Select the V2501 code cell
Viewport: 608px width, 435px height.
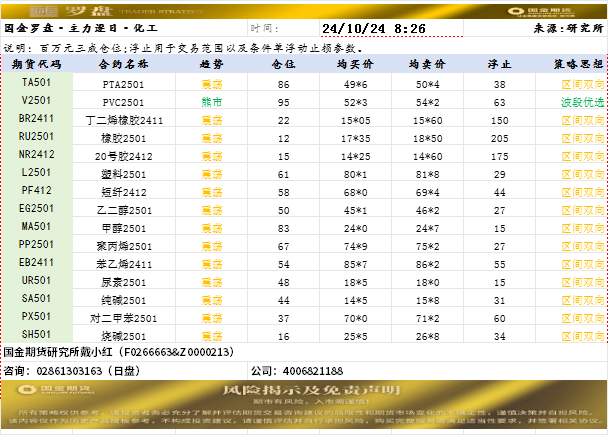coord(36,100)
